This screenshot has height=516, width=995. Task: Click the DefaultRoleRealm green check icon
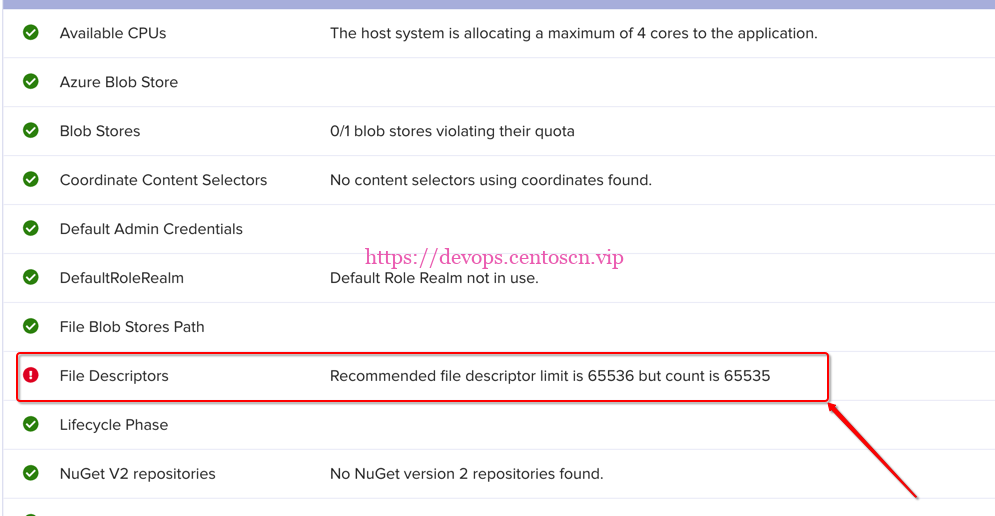31,278
